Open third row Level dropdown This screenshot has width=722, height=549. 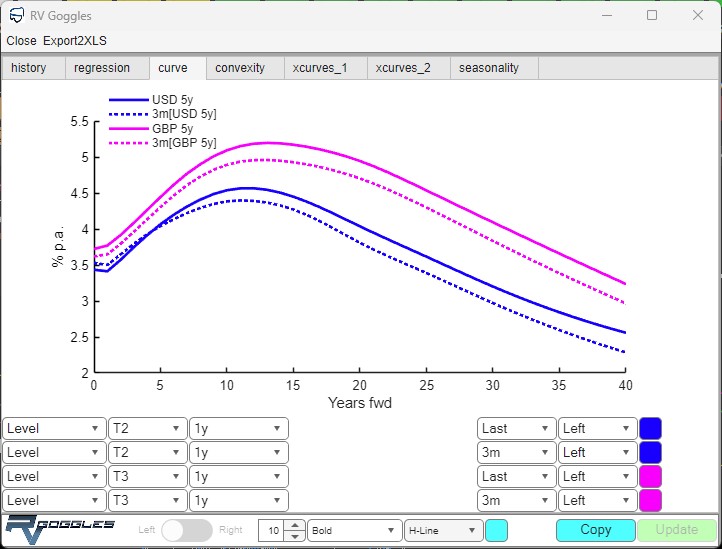coord(54,476)
